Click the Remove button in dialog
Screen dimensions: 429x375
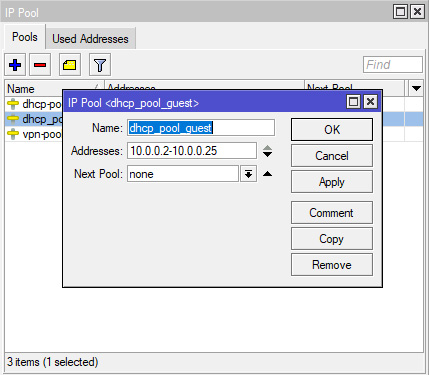(x=332, y=265)
